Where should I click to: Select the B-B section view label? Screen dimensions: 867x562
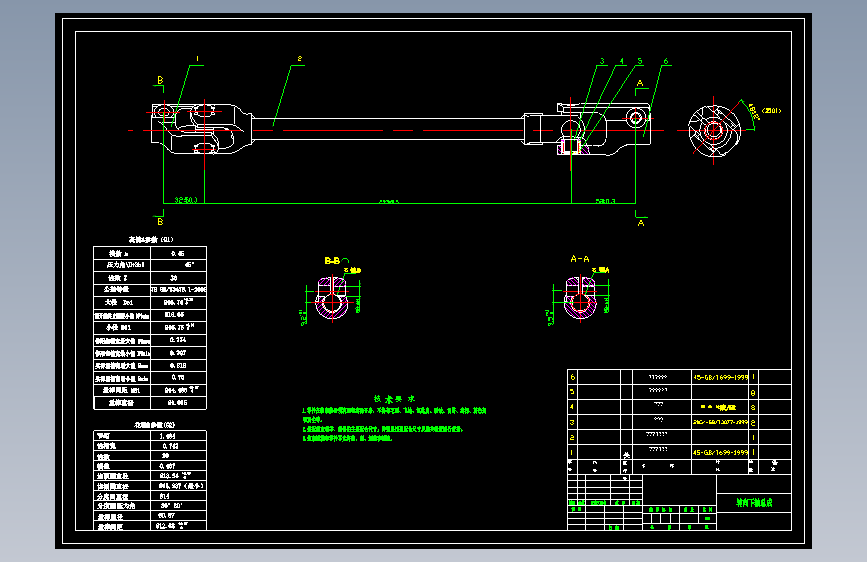click(332, 261)
